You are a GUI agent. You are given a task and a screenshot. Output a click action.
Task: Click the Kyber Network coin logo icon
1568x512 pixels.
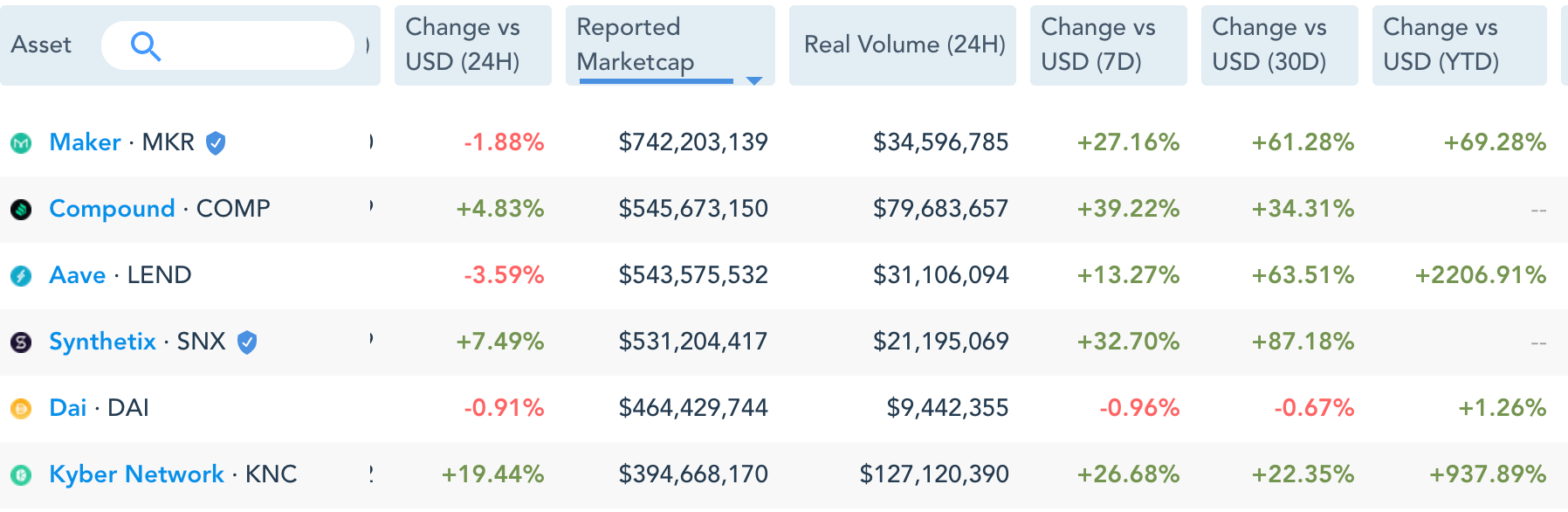(x=21, y=474)
